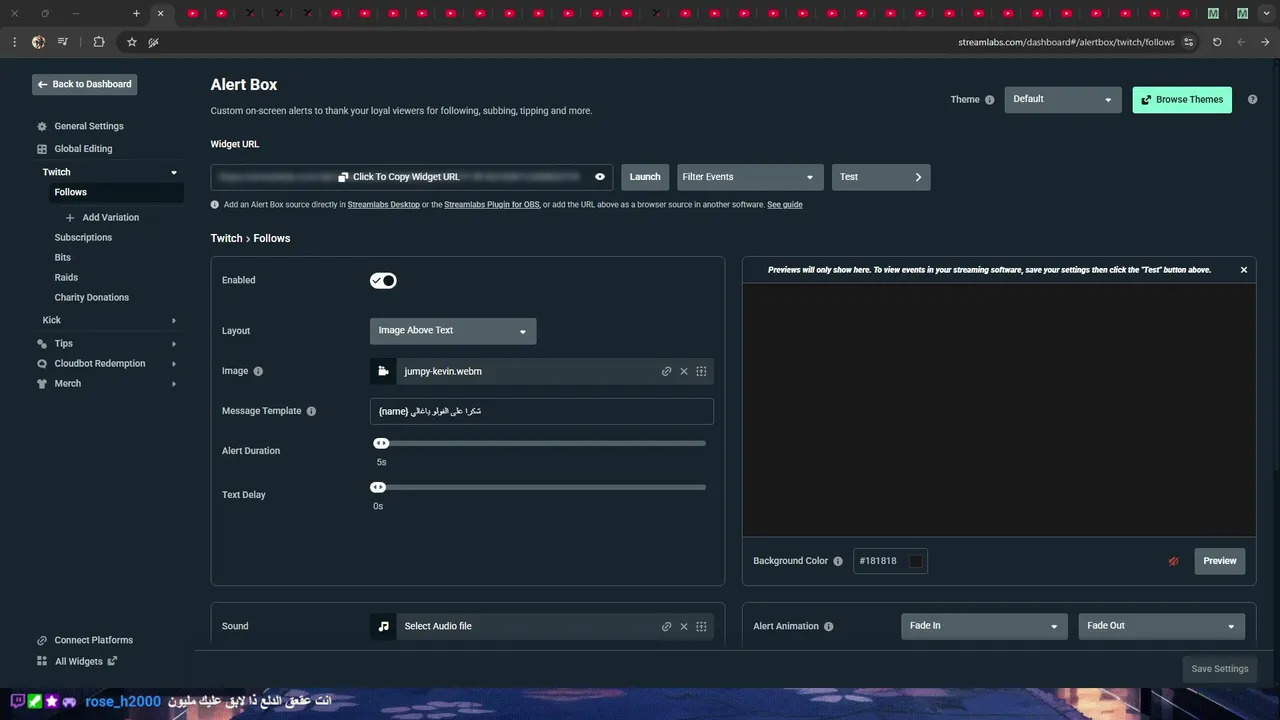Click the All Widgets grid icon
Screen dimensions: 1280x720
point(42,661)
